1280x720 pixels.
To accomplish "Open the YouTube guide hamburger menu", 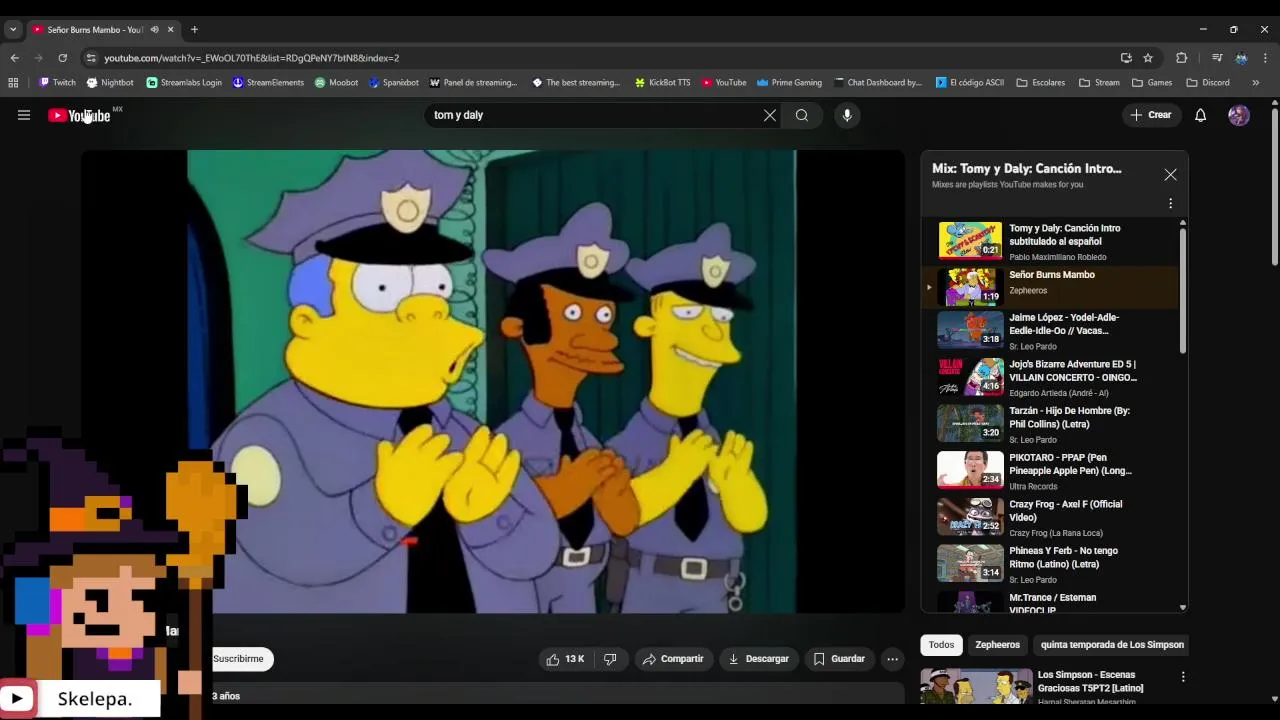I will point(24,115).
